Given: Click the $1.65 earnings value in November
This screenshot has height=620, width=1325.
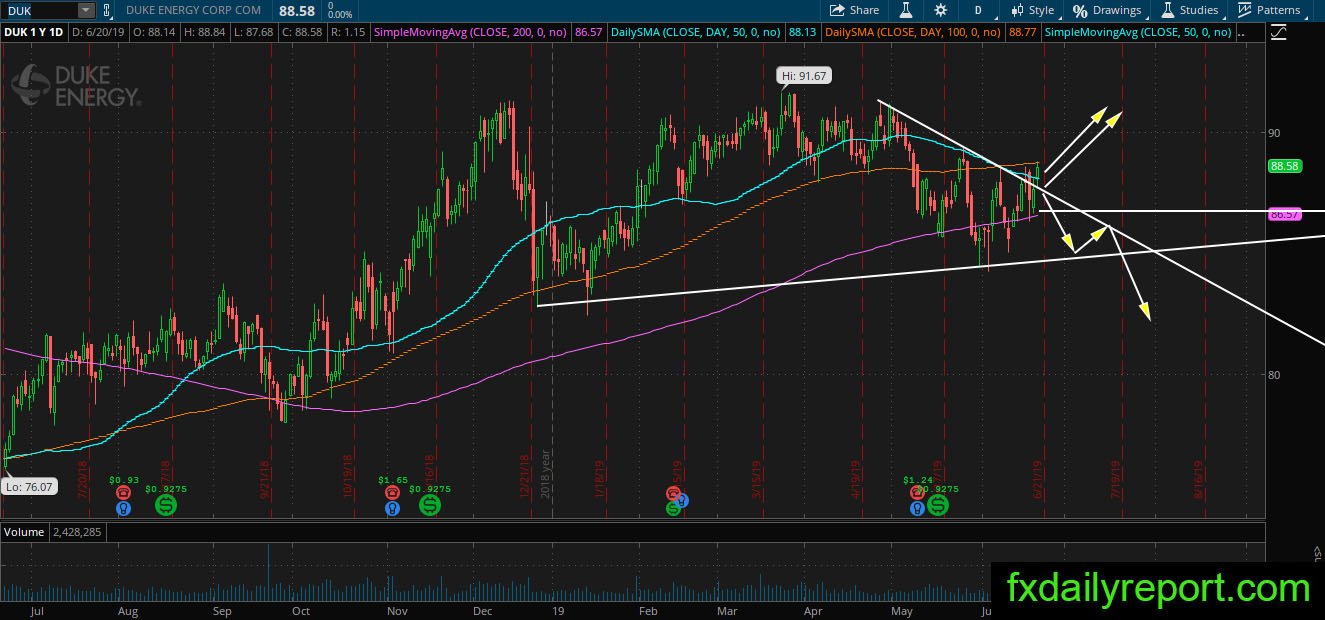Looking at the screenshot, I should (393, 480).
